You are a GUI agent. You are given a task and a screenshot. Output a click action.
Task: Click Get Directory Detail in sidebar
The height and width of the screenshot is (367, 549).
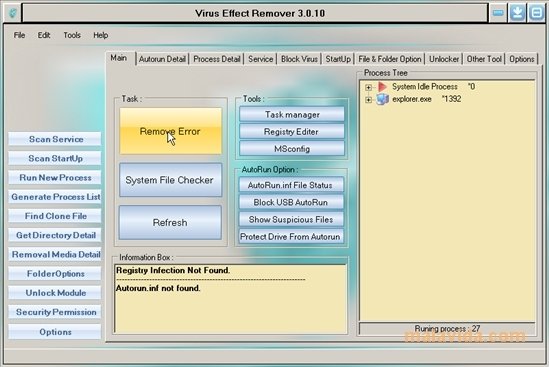coord(55,235)
